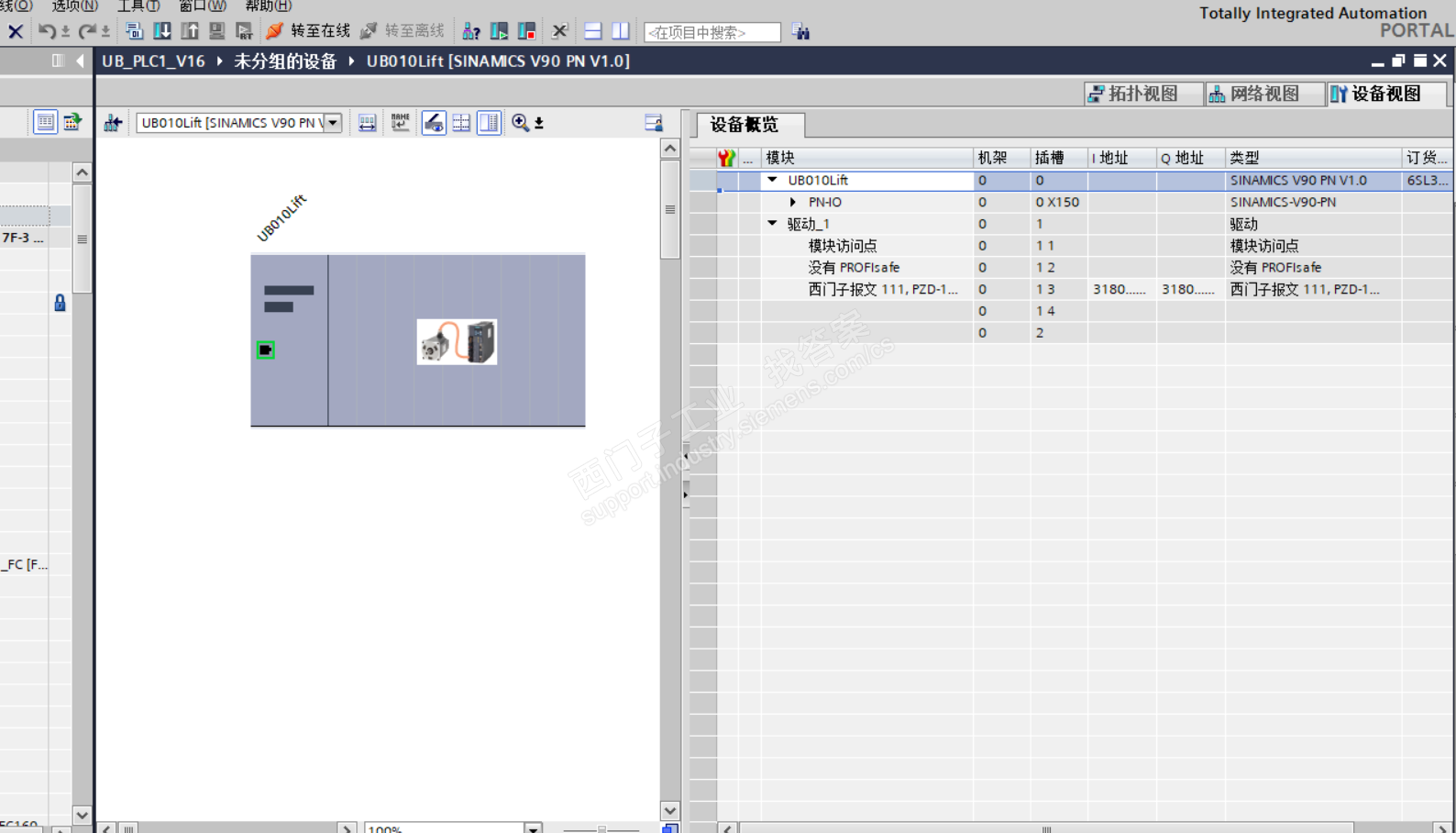Open the 窗口(W) menu

(203, 6)
